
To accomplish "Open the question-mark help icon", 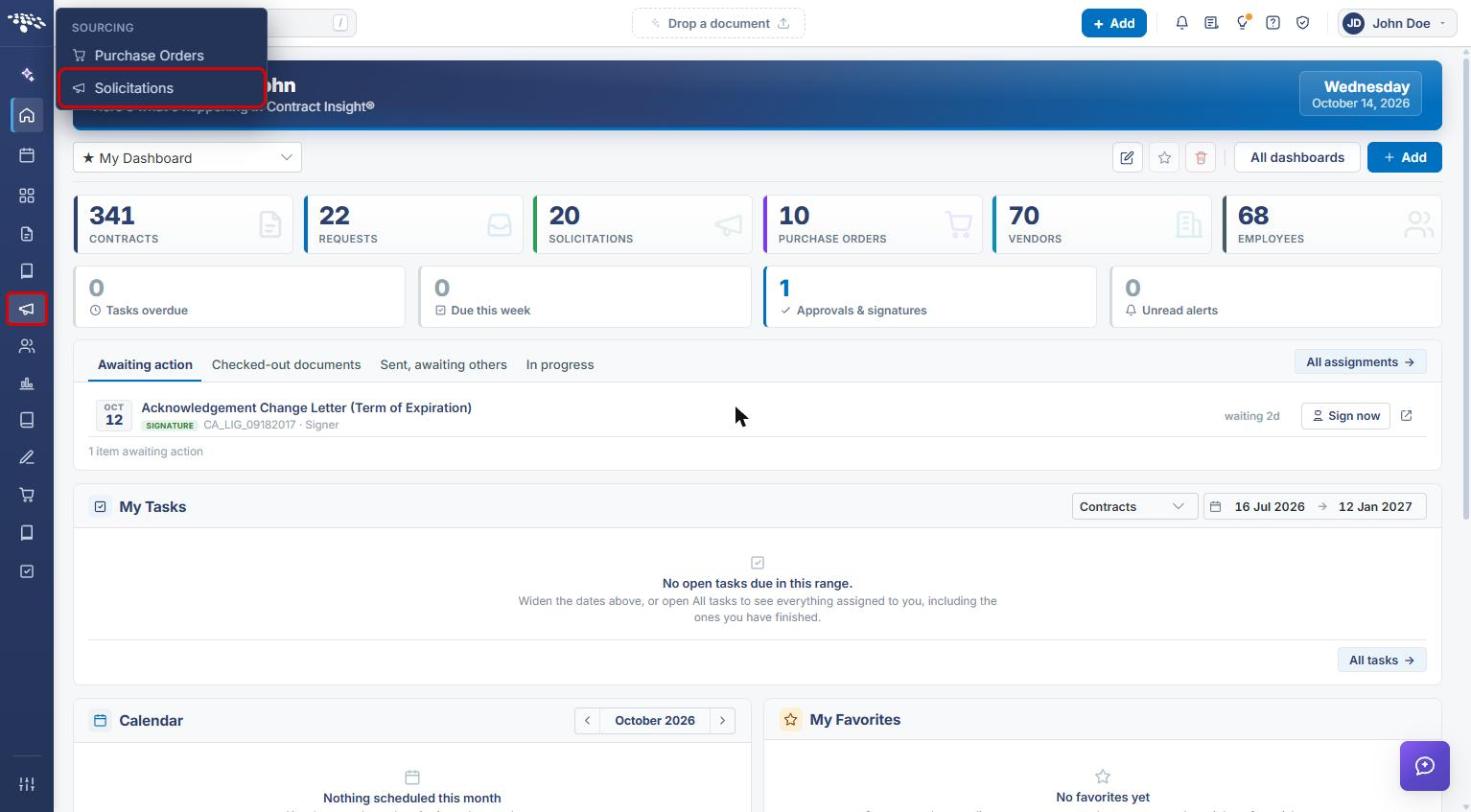I will click(1273, 23).
